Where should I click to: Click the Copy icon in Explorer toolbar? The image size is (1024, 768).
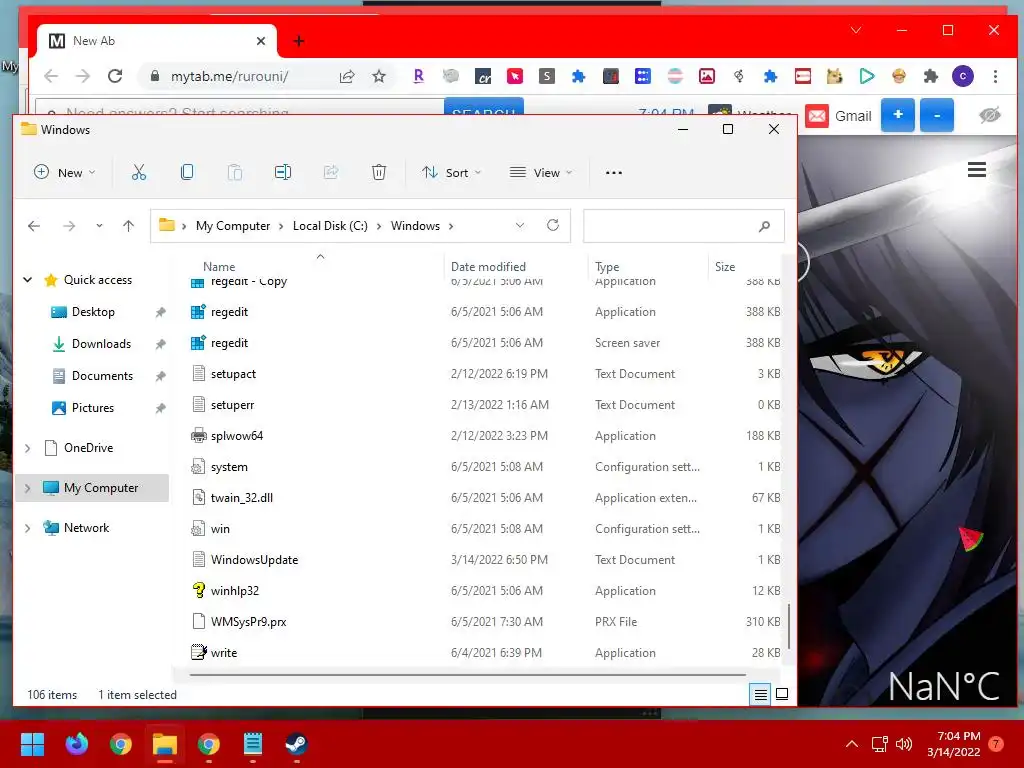pos(187,172)
